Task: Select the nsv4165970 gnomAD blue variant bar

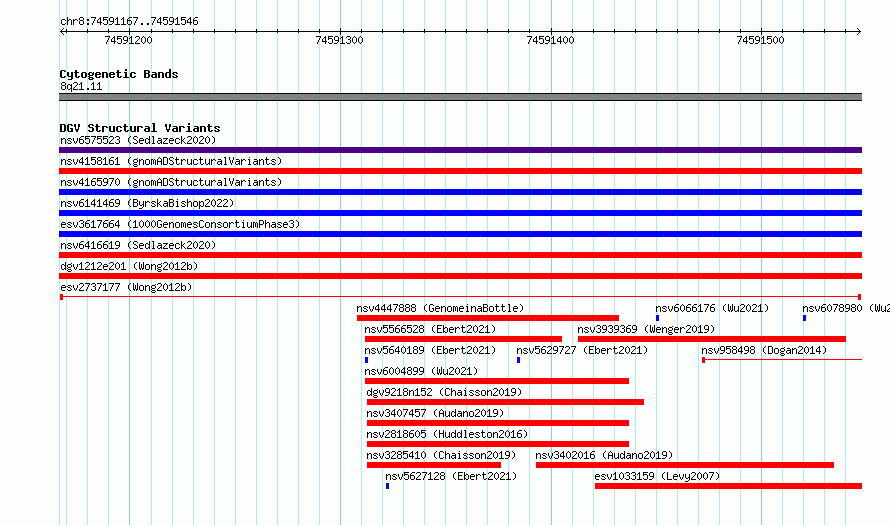Action: 460,192
